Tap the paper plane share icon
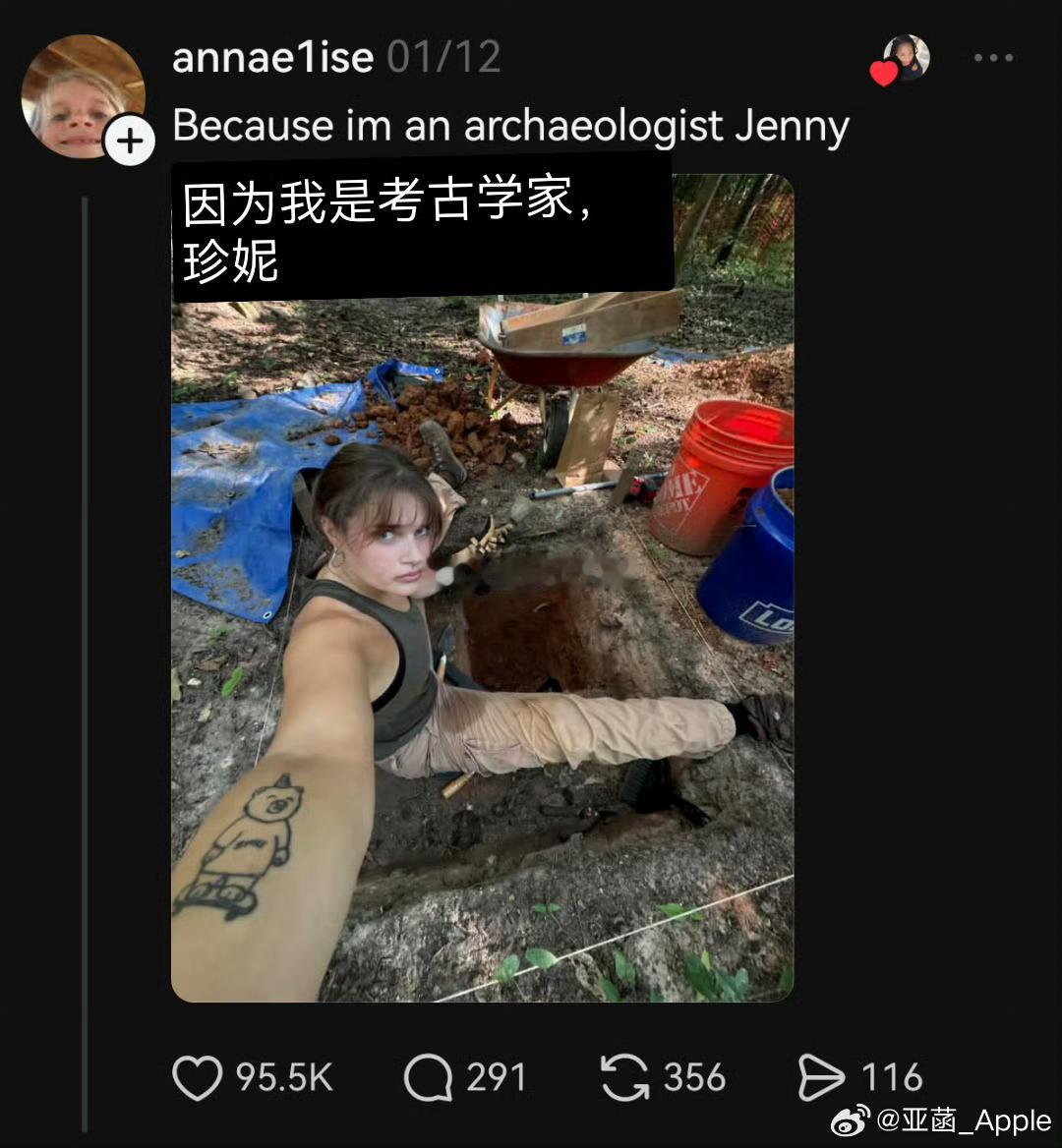Image resolution: width=1062 pixels, height=1148 pixels. [x=821, y=1077]
